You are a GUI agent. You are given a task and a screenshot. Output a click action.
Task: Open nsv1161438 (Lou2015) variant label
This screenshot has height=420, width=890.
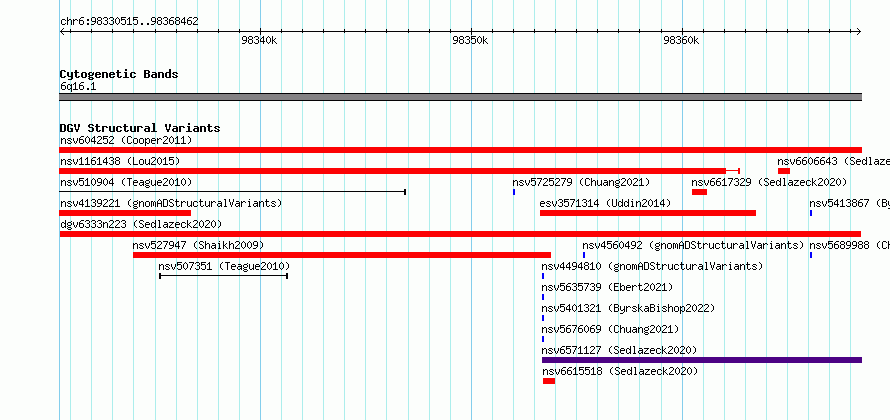120,161
